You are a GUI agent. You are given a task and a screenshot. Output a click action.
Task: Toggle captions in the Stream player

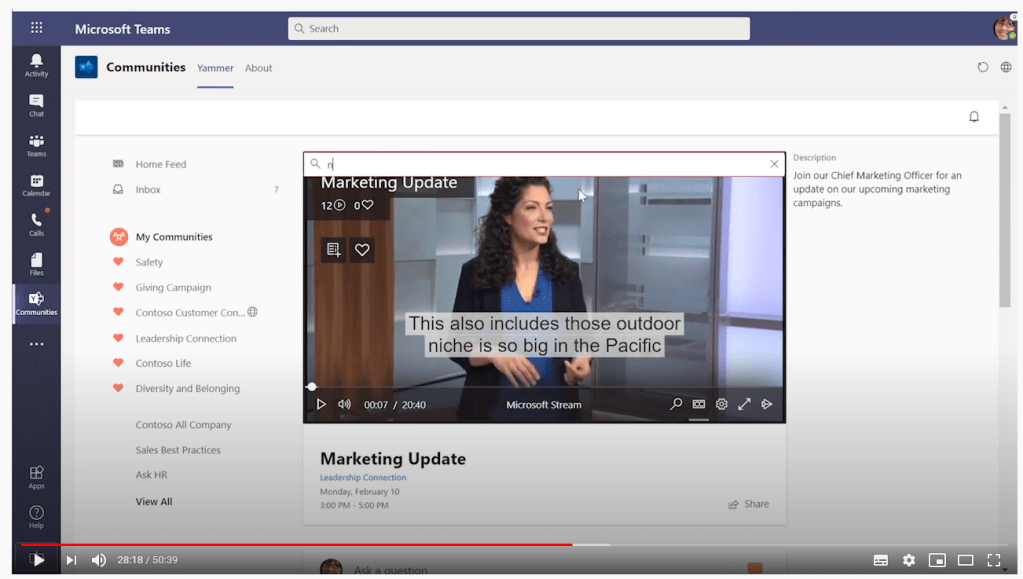pos(699,405)
